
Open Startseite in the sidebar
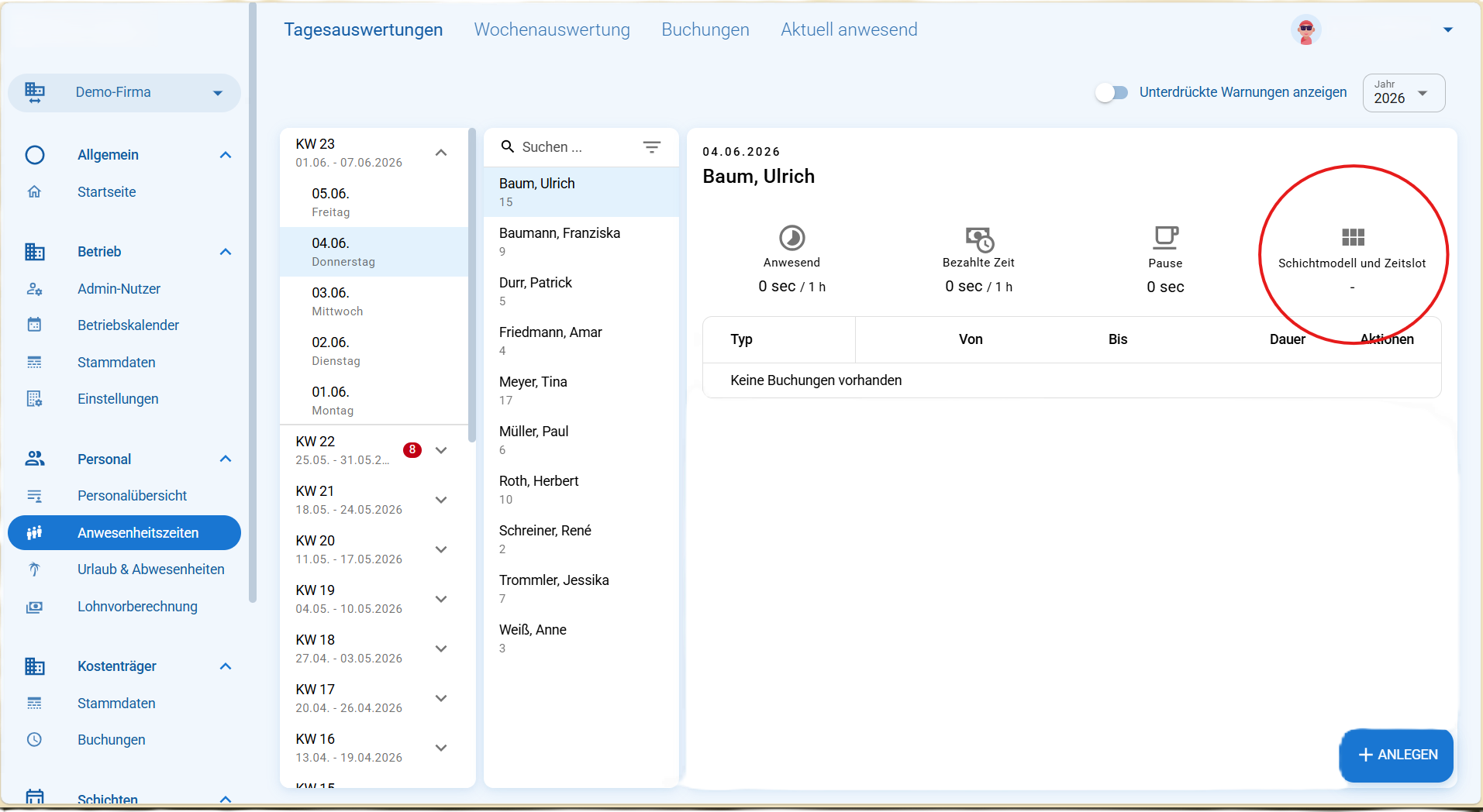point(107,191)
